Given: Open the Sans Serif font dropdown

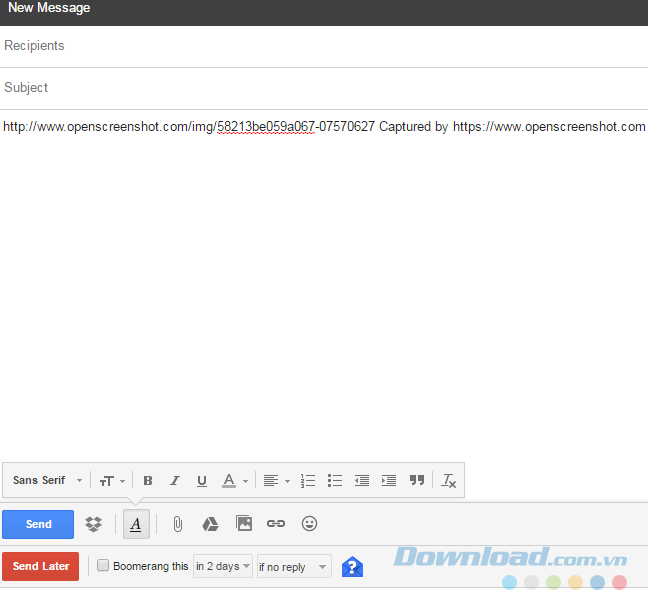Looking at the screenshot, I should click(47, 481).
